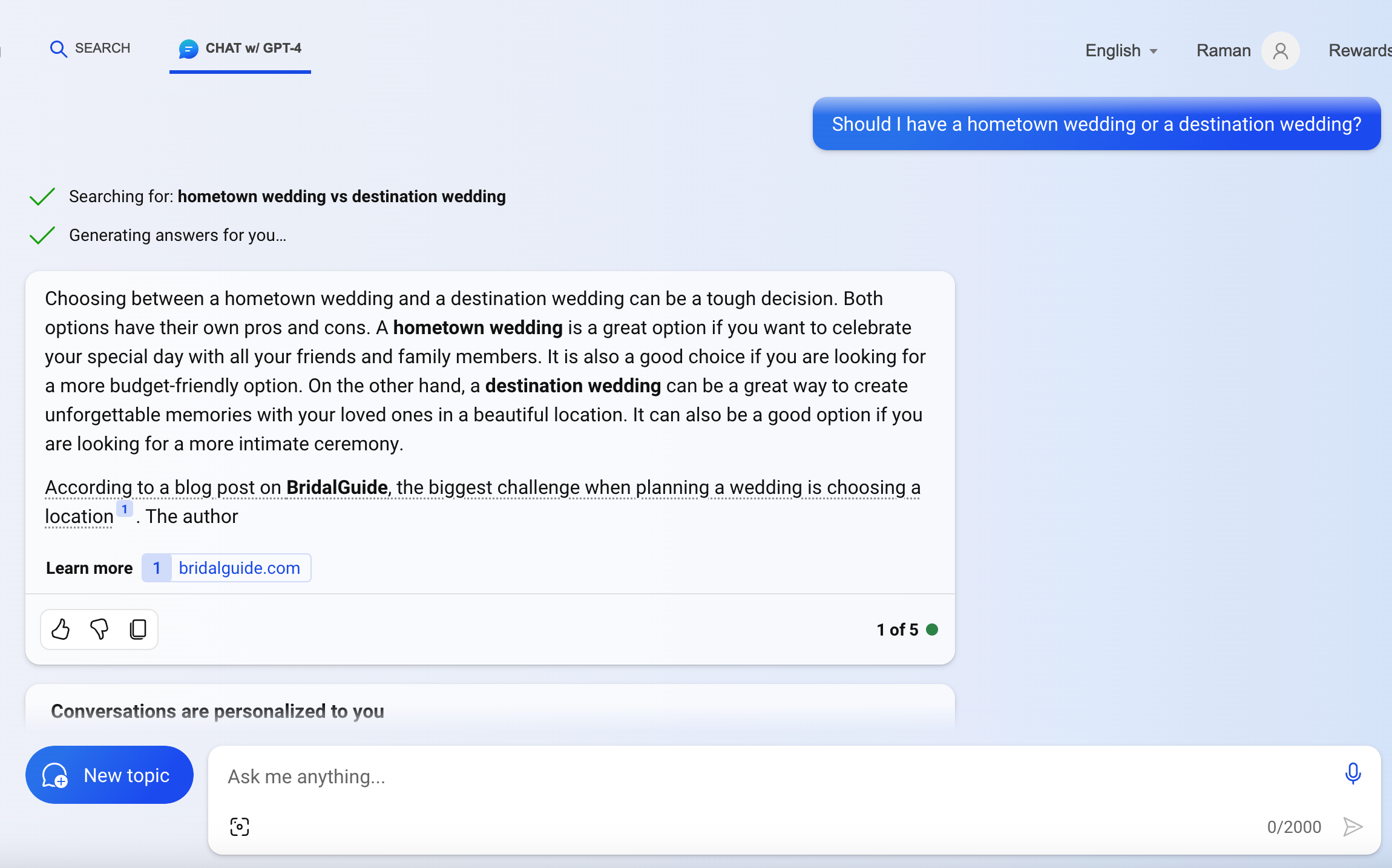
Task: Click the user question message bubble
Action: (1096, 124)
